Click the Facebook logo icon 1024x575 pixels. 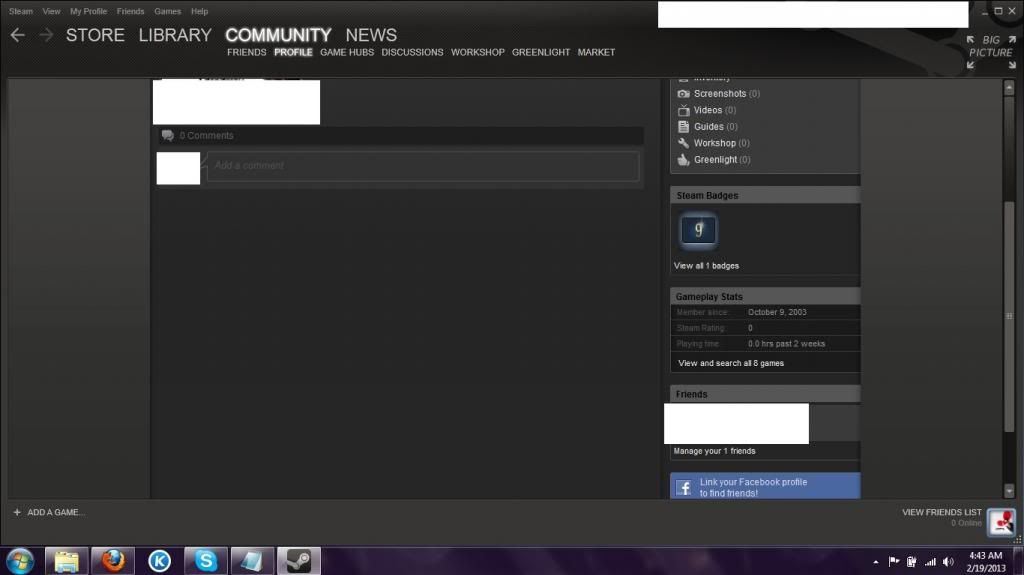[x=684, y=487]
